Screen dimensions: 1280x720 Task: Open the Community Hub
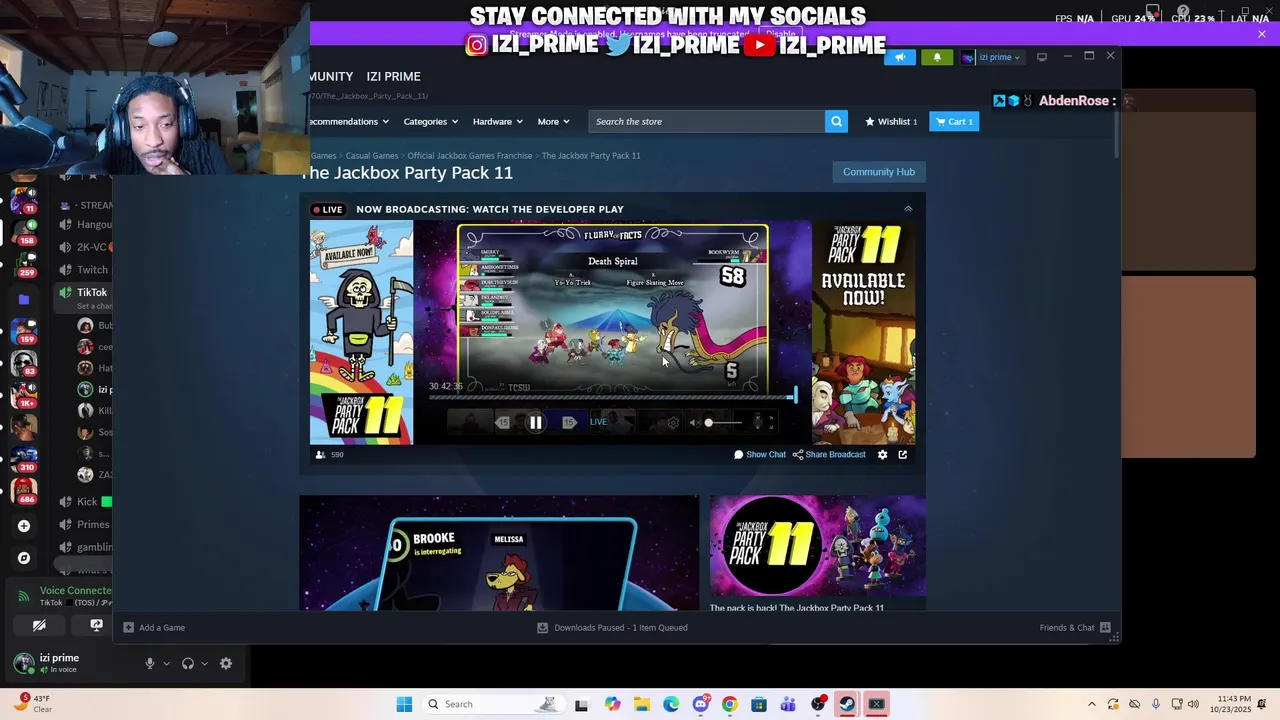click(x=879, y=172)
